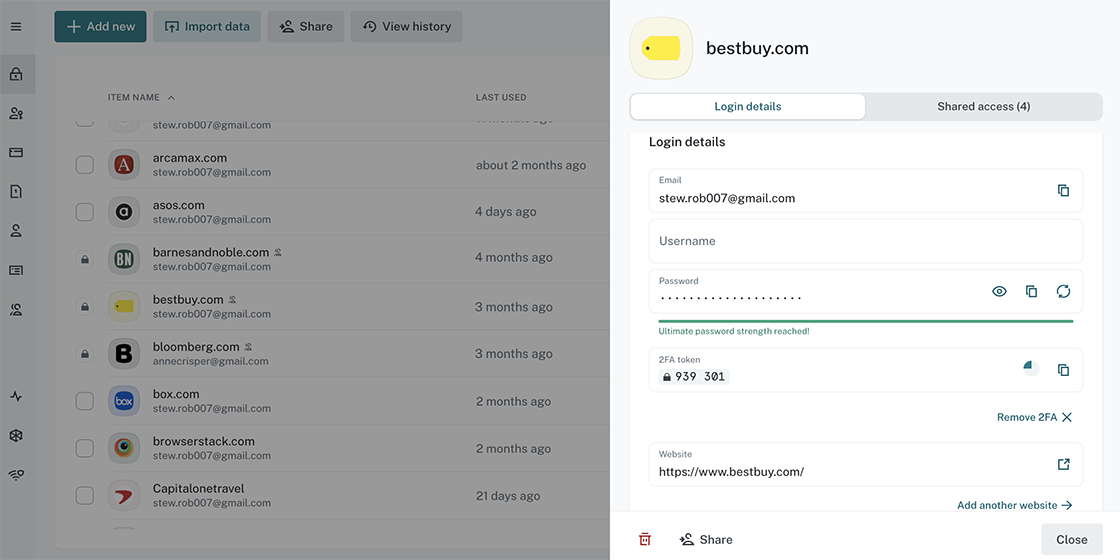This screenshot has height=560, width=1120.
Task: Click the password strength bar
Action: tap(865, 321)
